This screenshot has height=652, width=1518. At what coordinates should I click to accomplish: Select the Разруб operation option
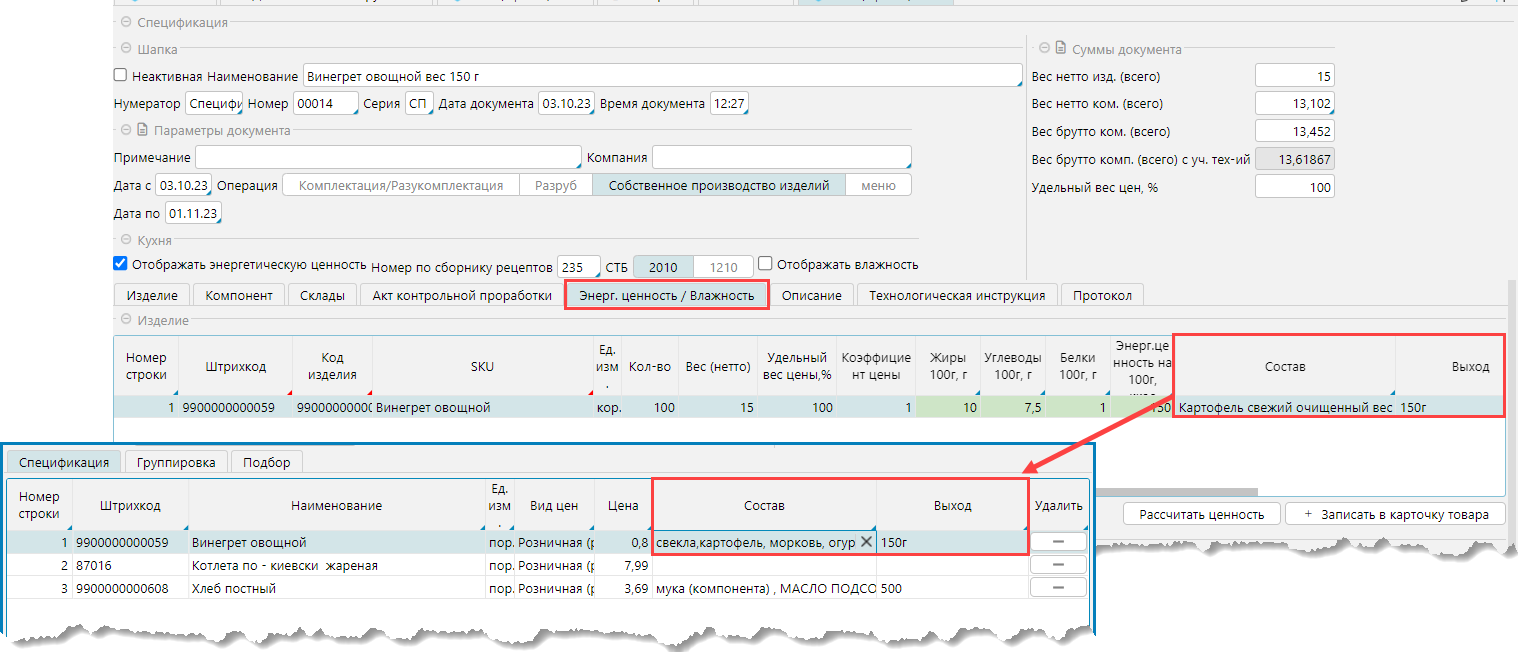click(555, 185)
